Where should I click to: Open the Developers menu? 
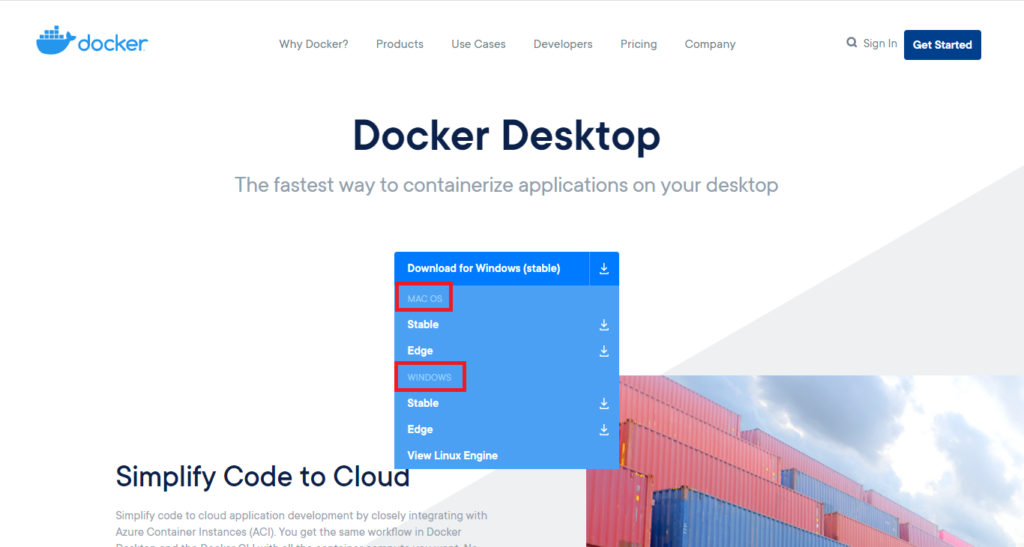(563, 44)
